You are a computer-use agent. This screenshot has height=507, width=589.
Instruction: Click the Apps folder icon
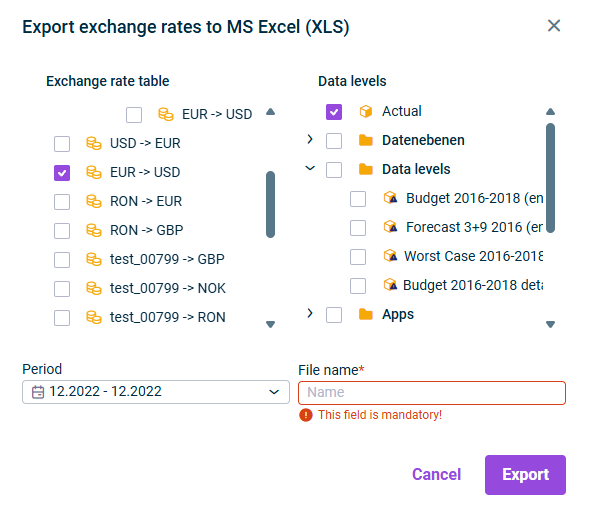365,314
